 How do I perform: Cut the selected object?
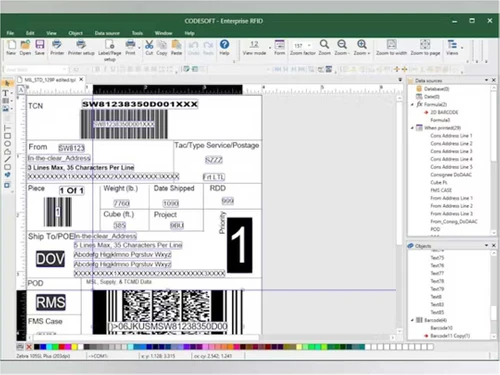pos(149,44)
